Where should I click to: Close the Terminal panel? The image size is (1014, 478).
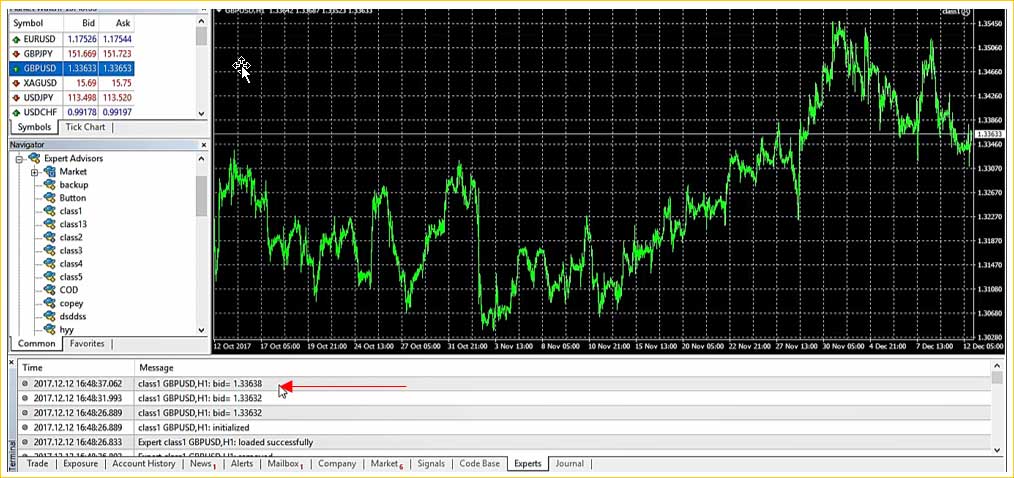pyautogui.click(x=12, y=363)
